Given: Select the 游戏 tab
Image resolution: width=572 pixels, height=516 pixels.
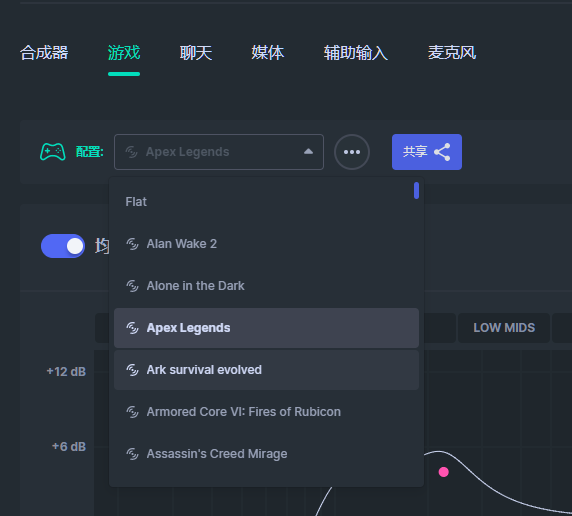Looking at the screenshot, I should (x=124, y=53).
